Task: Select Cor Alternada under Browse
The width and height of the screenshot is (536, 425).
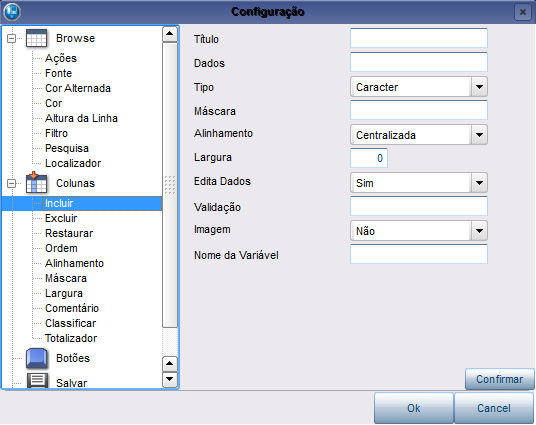Action: [78, 88]
